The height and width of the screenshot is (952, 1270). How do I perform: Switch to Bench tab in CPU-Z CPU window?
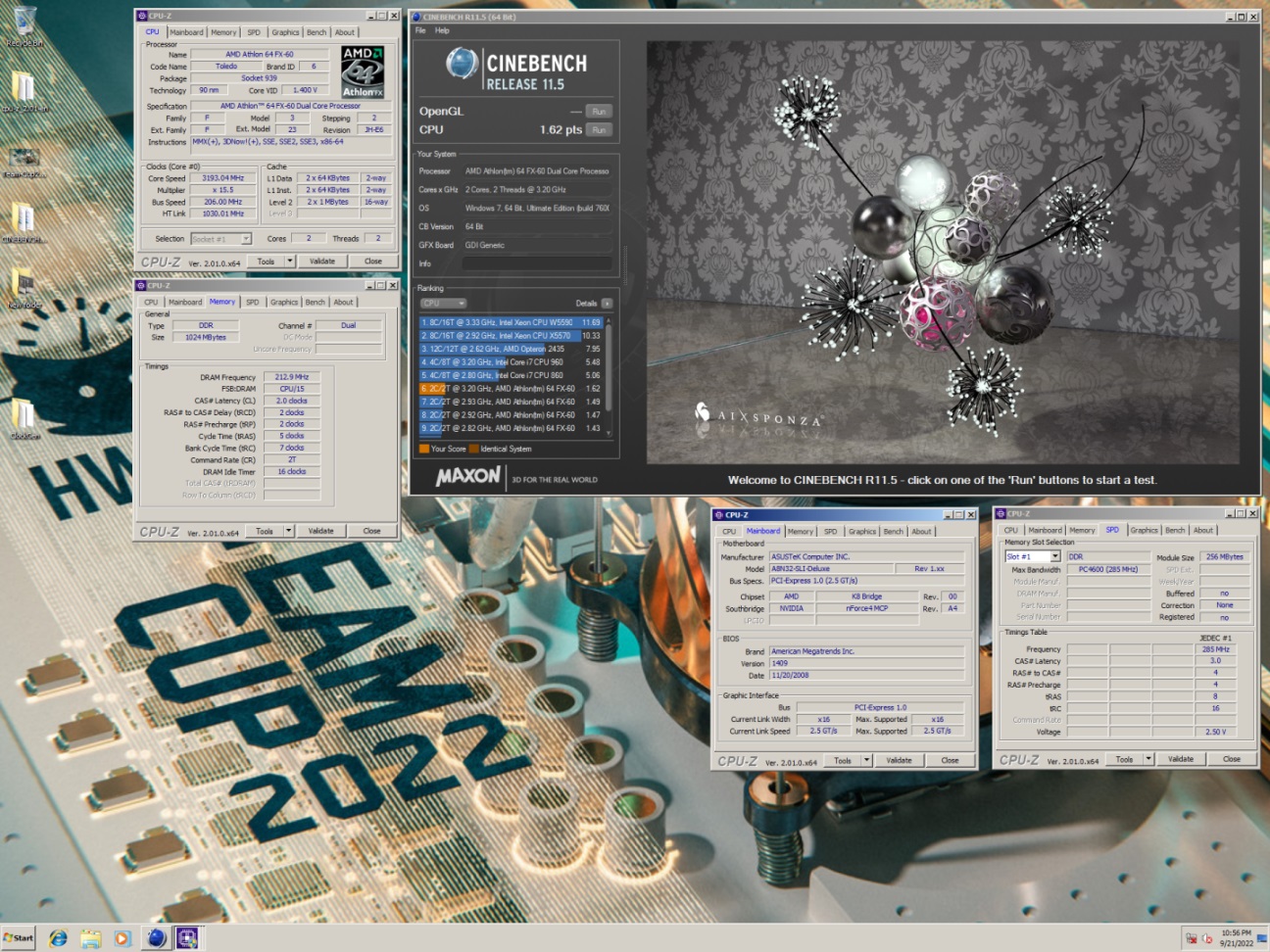[x=316, y=32]
